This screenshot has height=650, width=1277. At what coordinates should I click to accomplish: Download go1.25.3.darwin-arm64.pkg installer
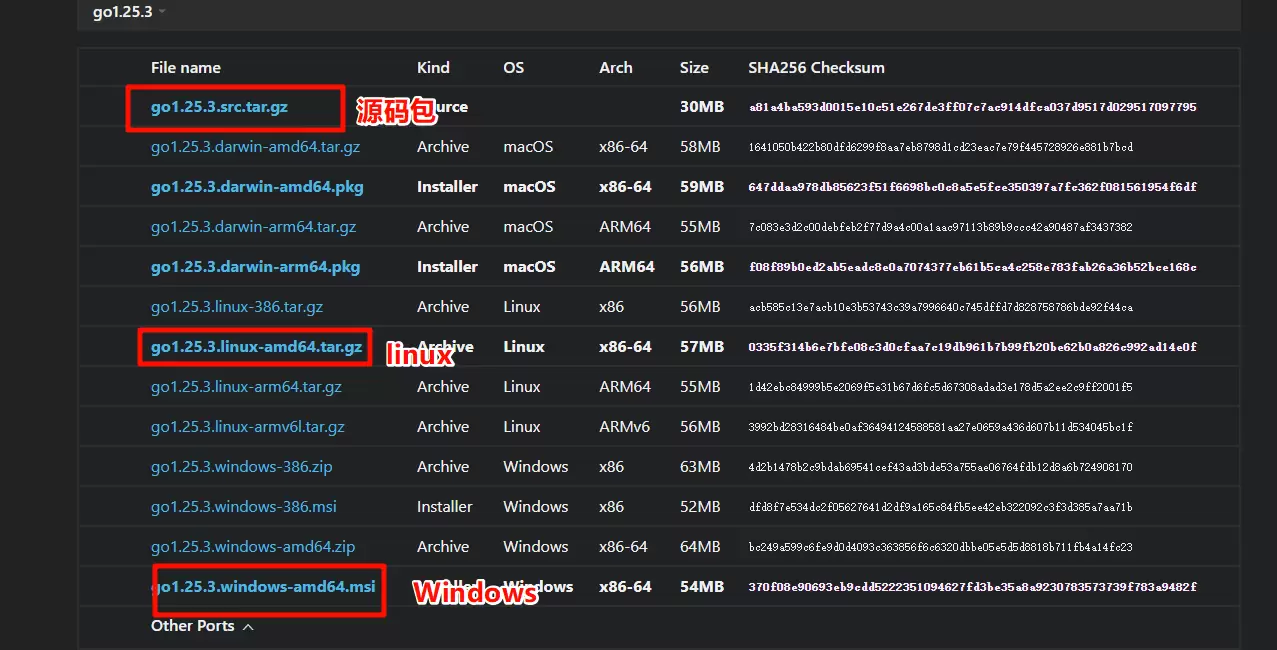point(255,267)
